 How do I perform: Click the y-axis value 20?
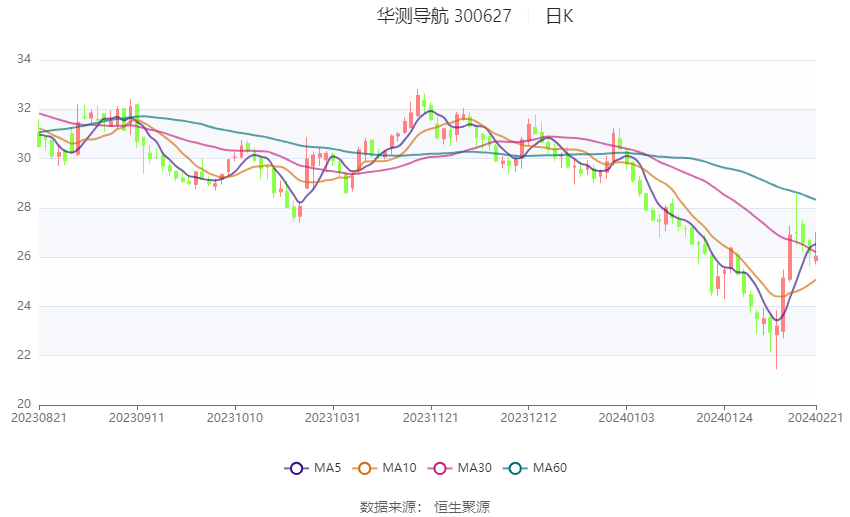[x=24, y=404]
